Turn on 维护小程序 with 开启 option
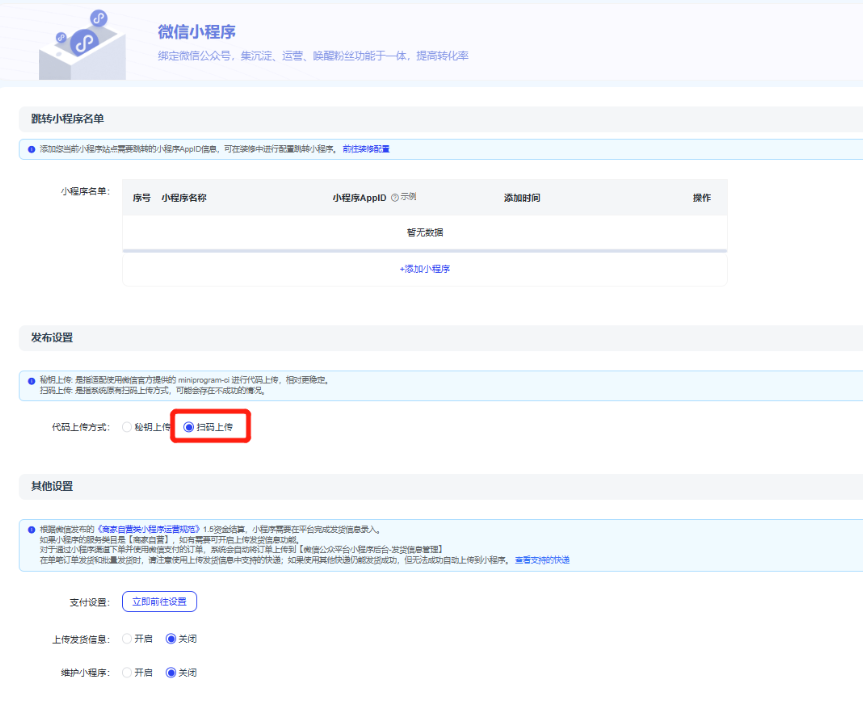The image size is (863, 713). (127, 672)
